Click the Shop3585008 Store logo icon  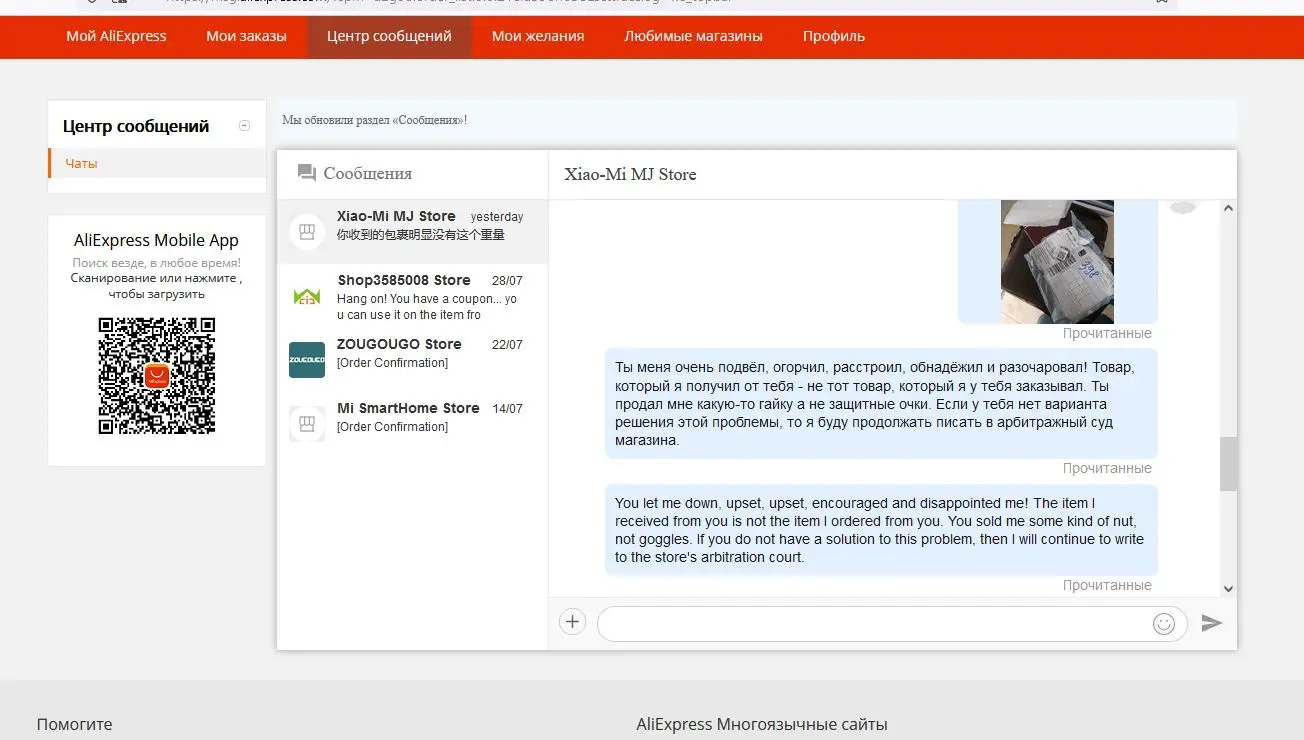(307, 296)
